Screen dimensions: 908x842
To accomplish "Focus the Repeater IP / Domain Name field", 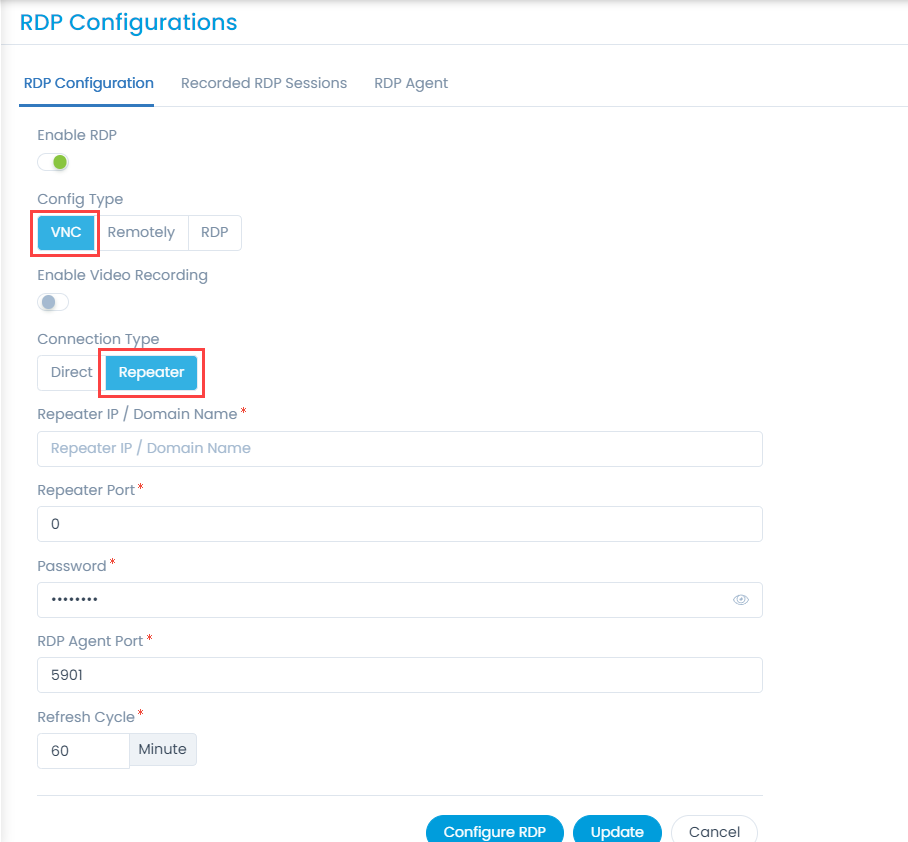I will click(x=400, y=449).
